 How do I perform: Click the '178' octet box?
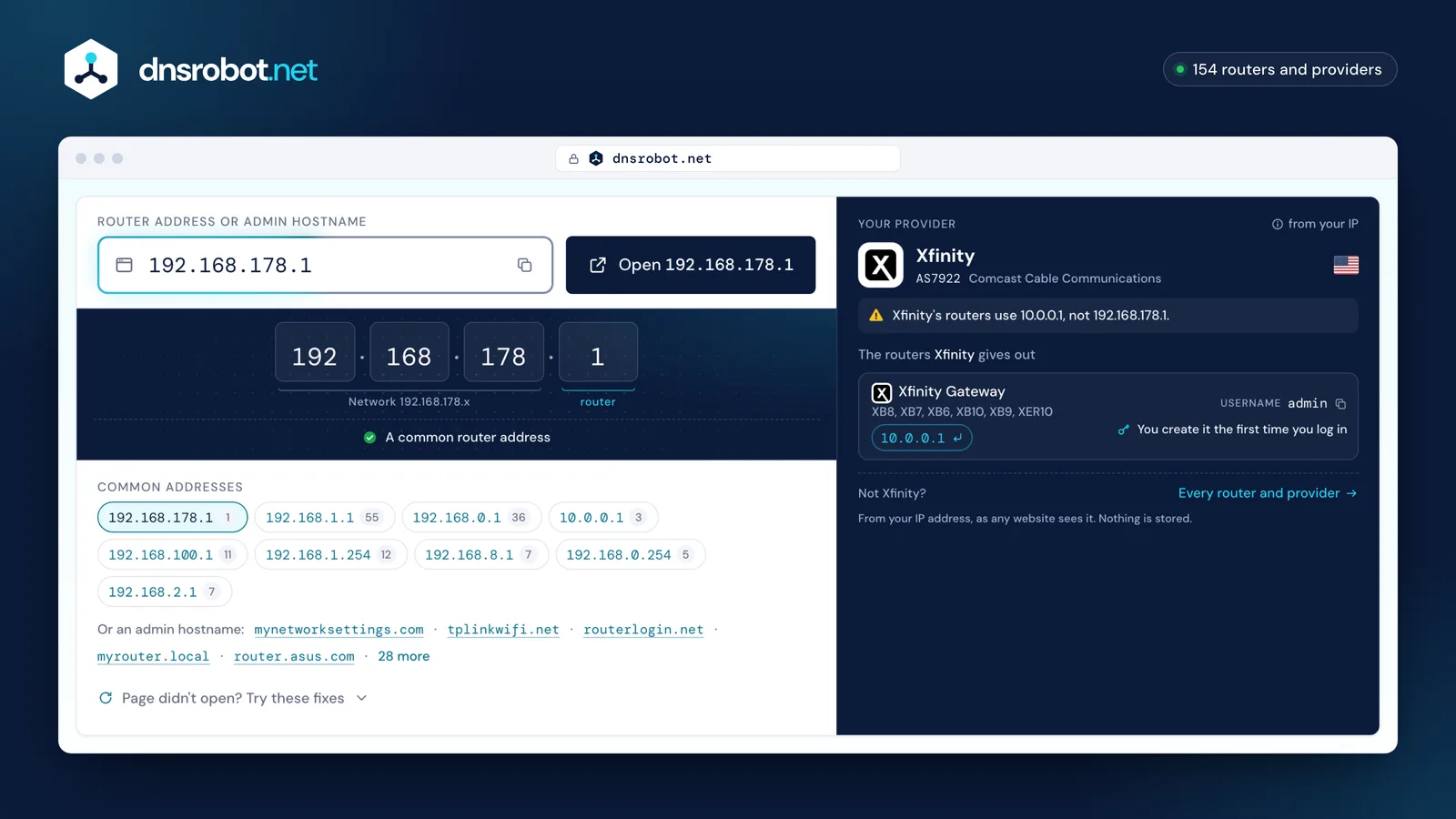click(504, 352)
